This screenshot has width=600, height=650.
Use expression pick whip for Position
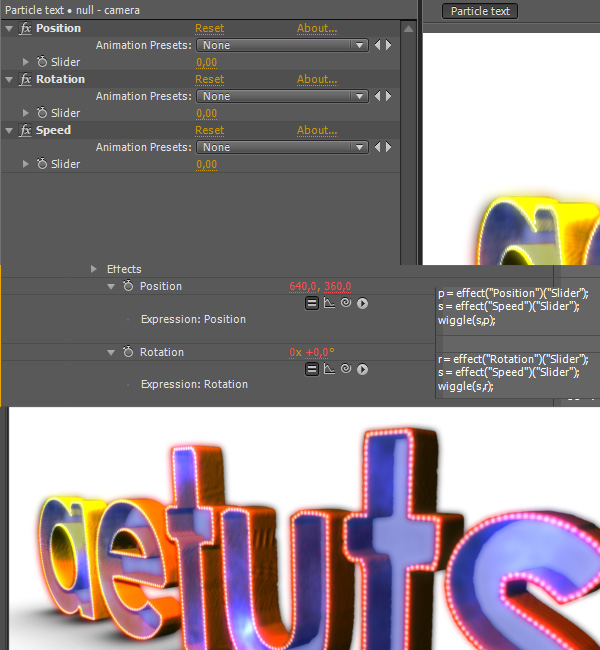click(x=346, y=303)
